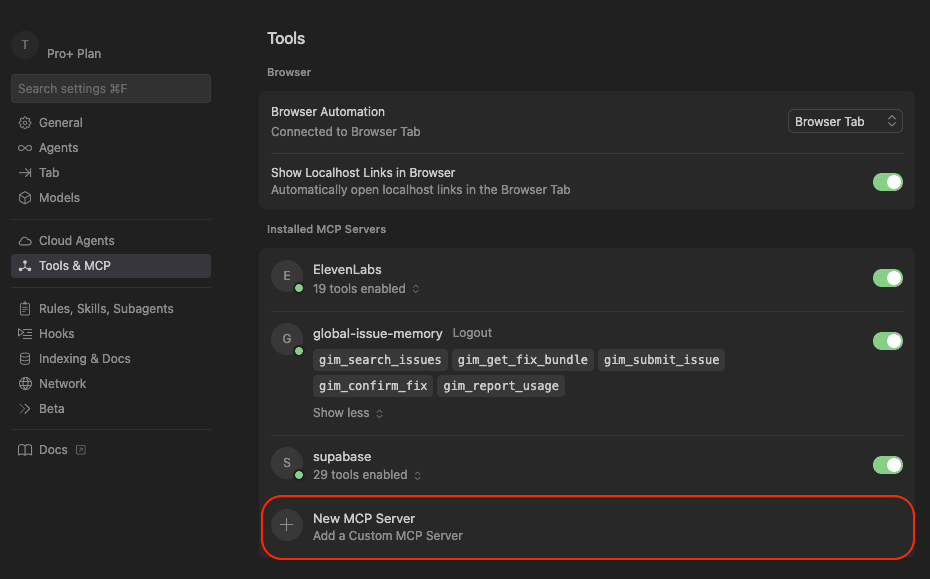
Task: Open the Browser Tab dropdown
Action: (x=845, y=120)
